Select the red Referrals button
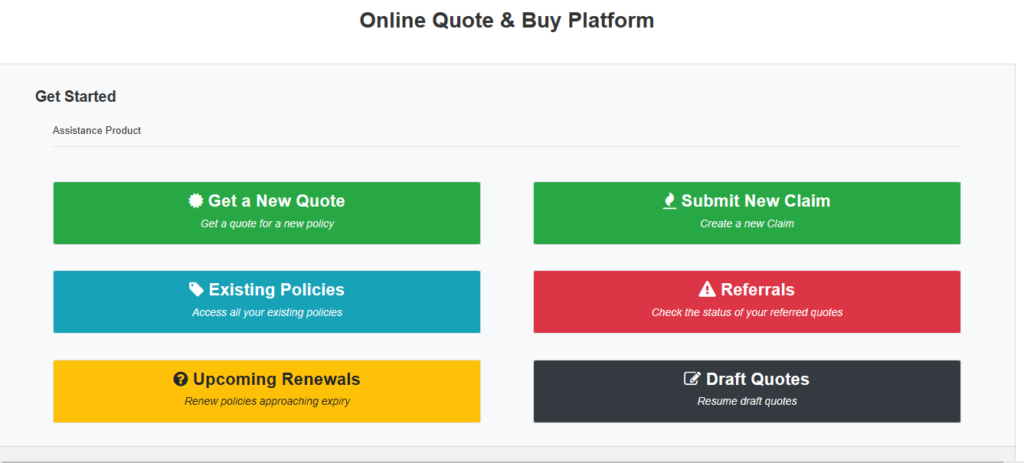 click(x=746, y=301)
